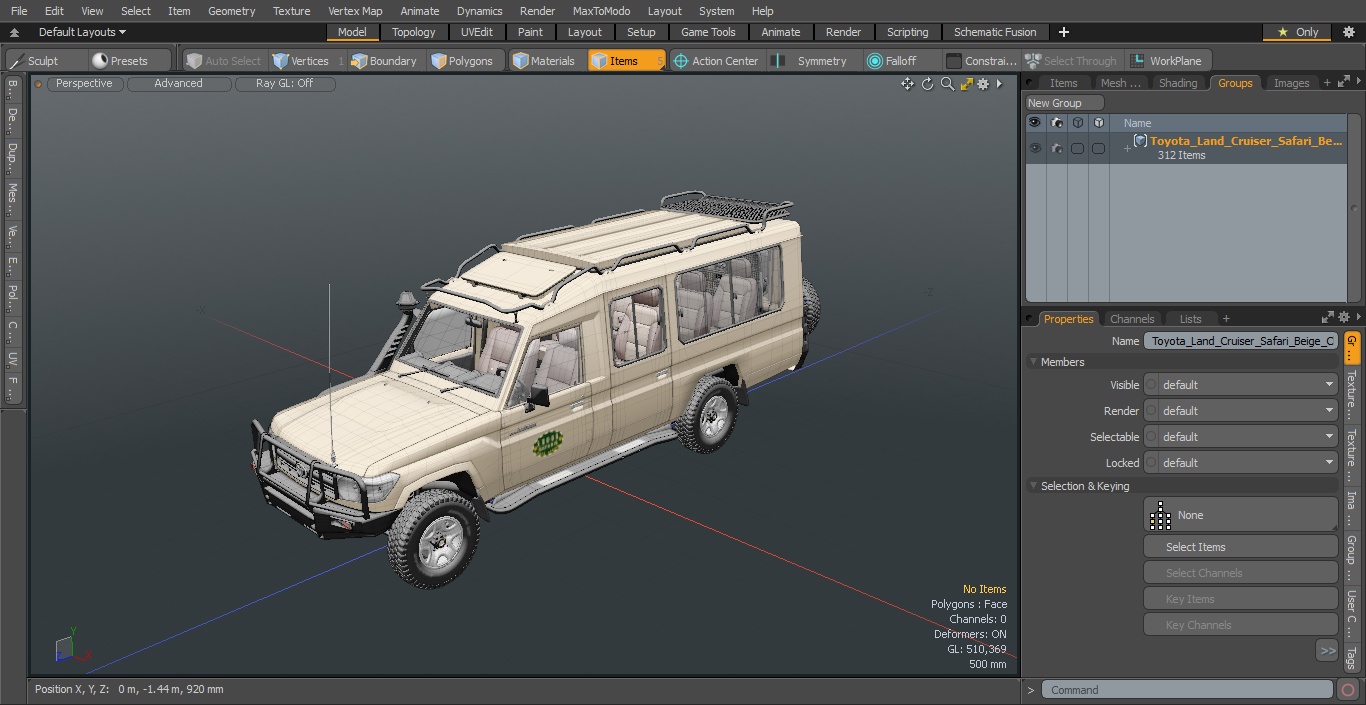This screenshot has height=705, width=1366.
Task: Click the Select Items button
Action: pyautogui.click(x=1240, y=547)
